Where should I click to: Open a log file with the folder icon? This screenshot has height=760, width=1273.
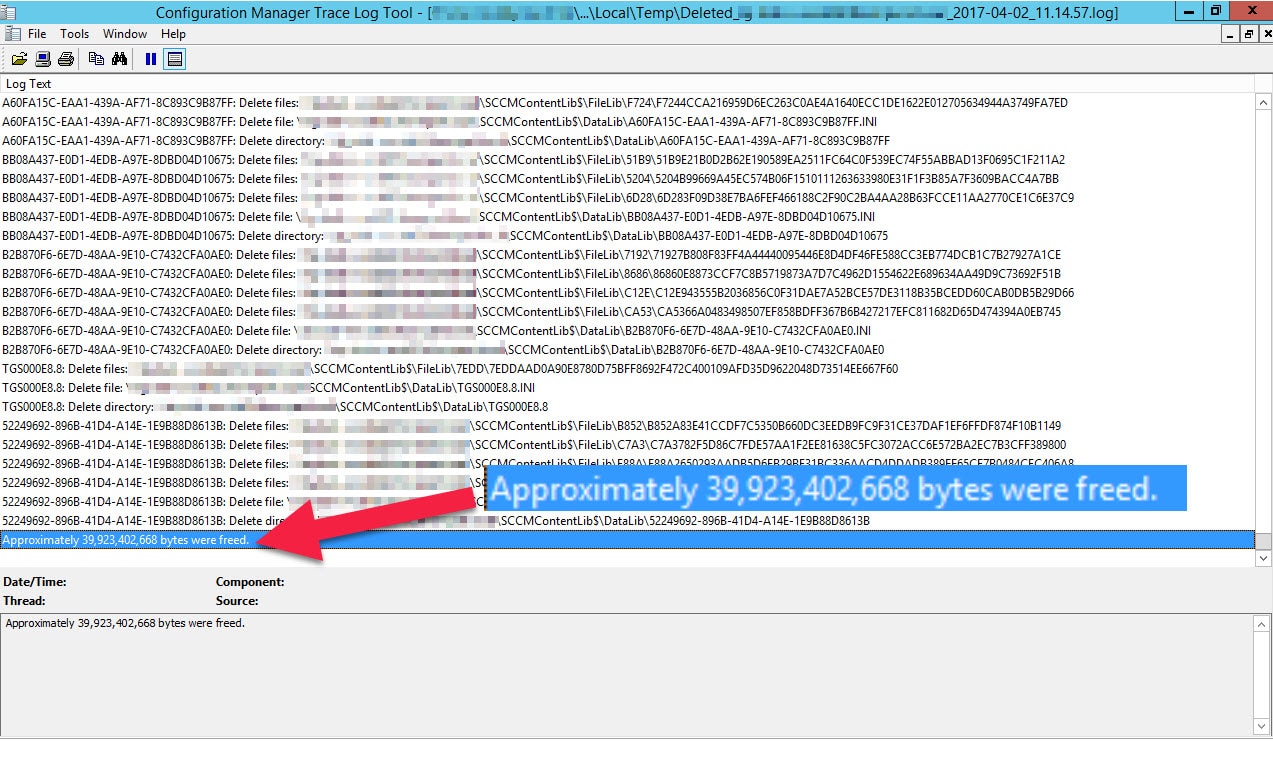coord(20,59)
